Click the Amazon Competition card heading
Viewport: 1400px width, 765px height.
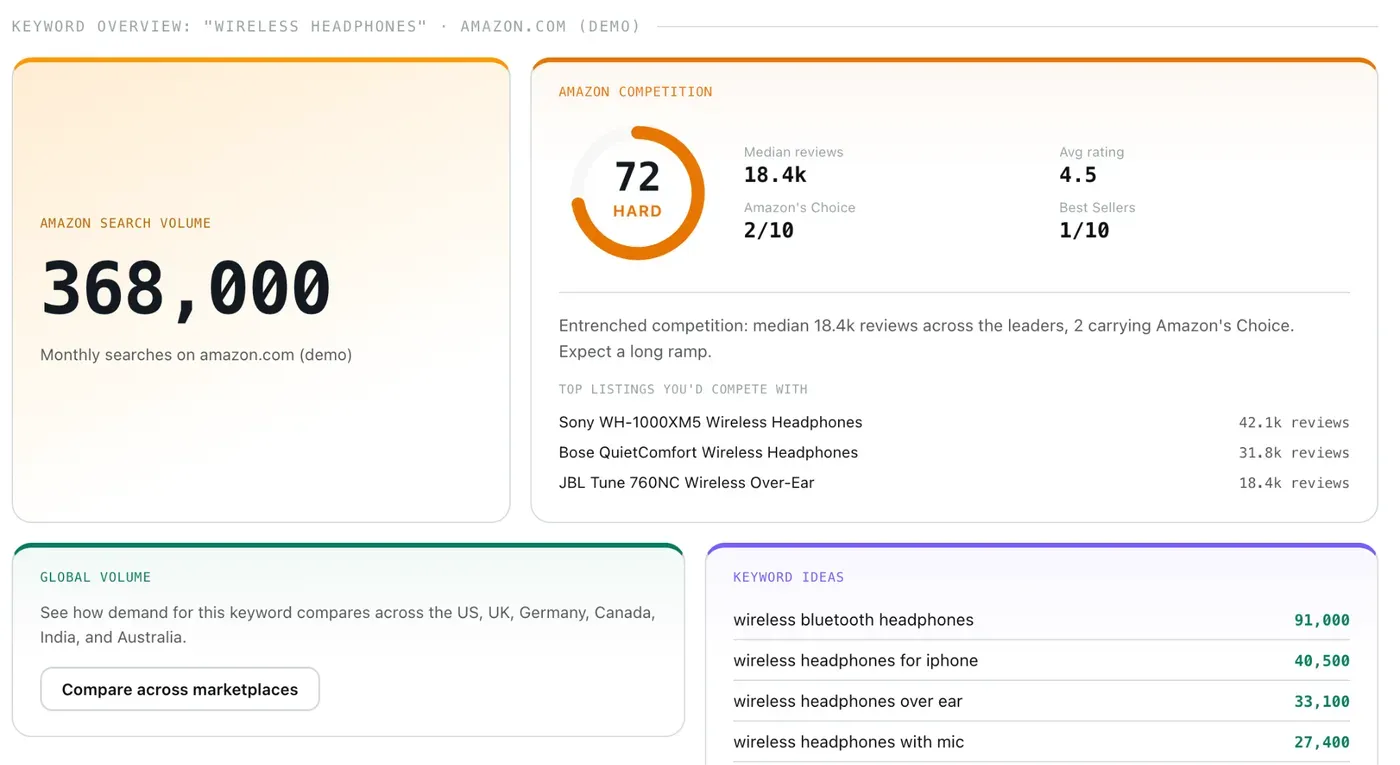click(x=635, y=91)
